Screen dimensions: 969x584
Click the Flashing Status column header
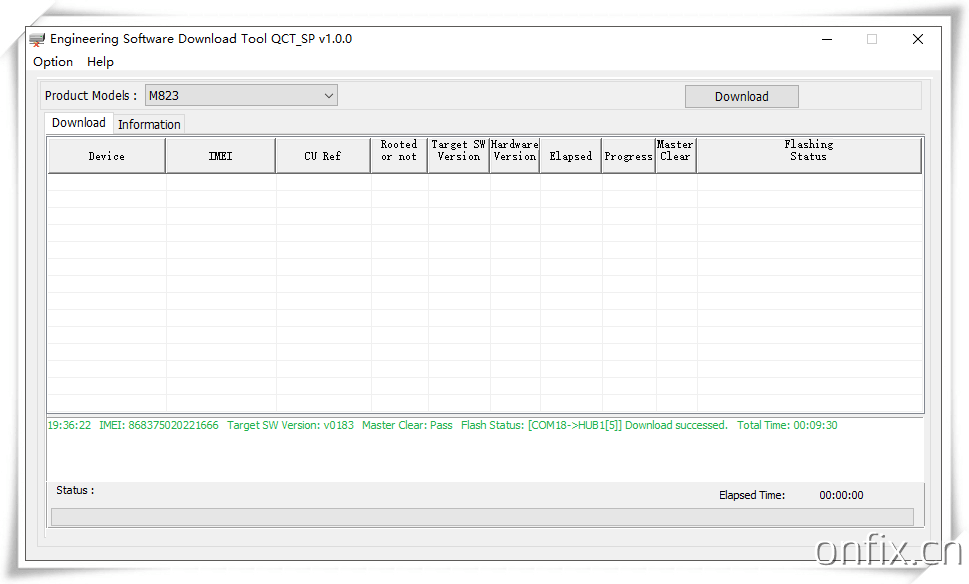click(808, 151)
